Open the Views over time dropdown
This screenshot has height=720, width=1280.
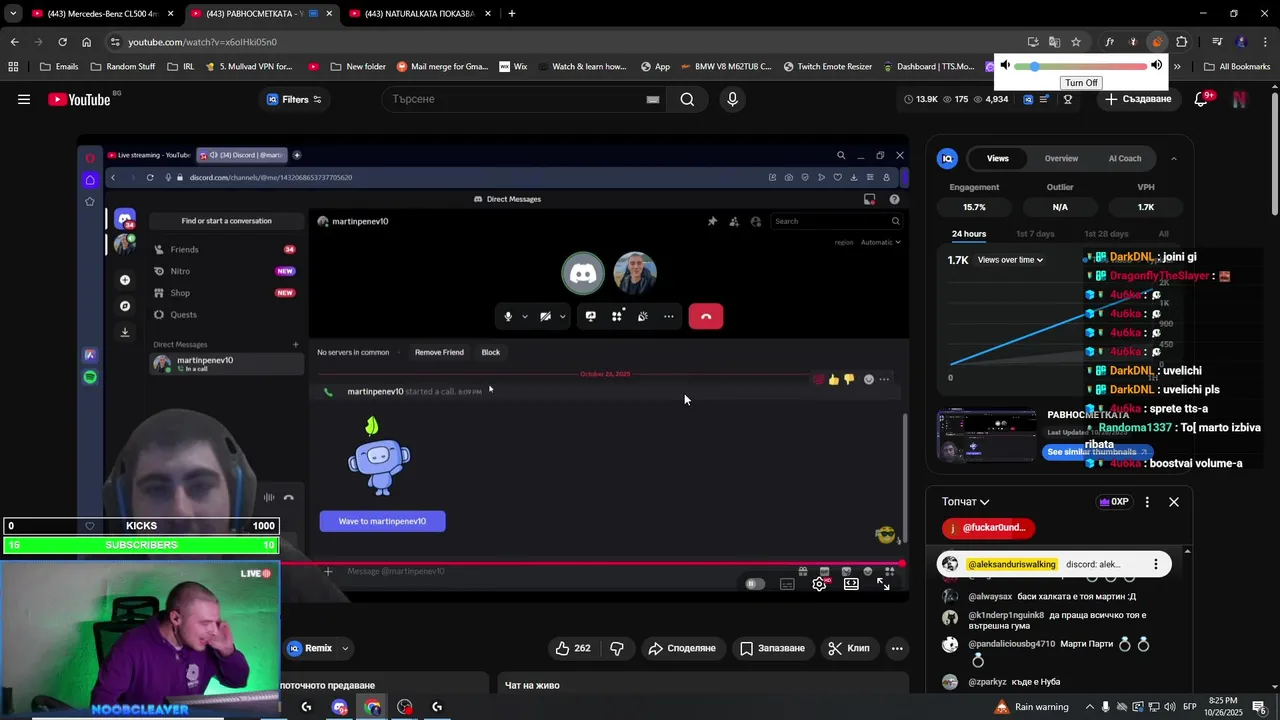pyautogui.click(x=1010, y=260)
